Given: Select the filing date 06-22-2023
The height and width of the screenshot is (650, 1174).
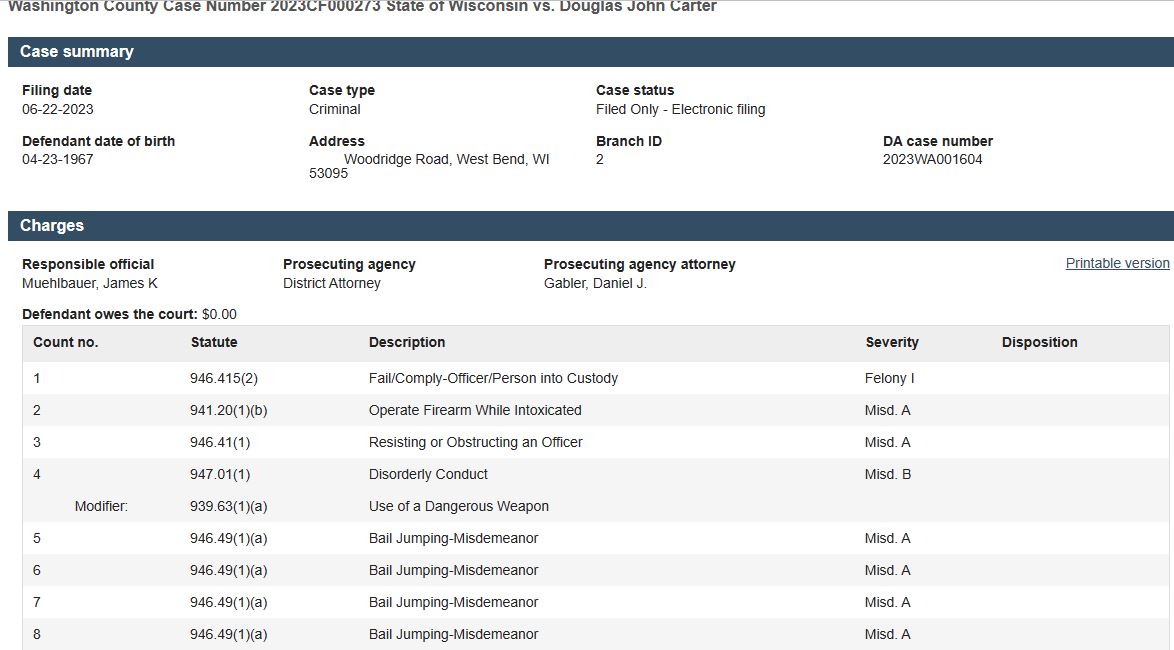Looking at the screenshot, I should pyautogui.click(x=58, y=109).
